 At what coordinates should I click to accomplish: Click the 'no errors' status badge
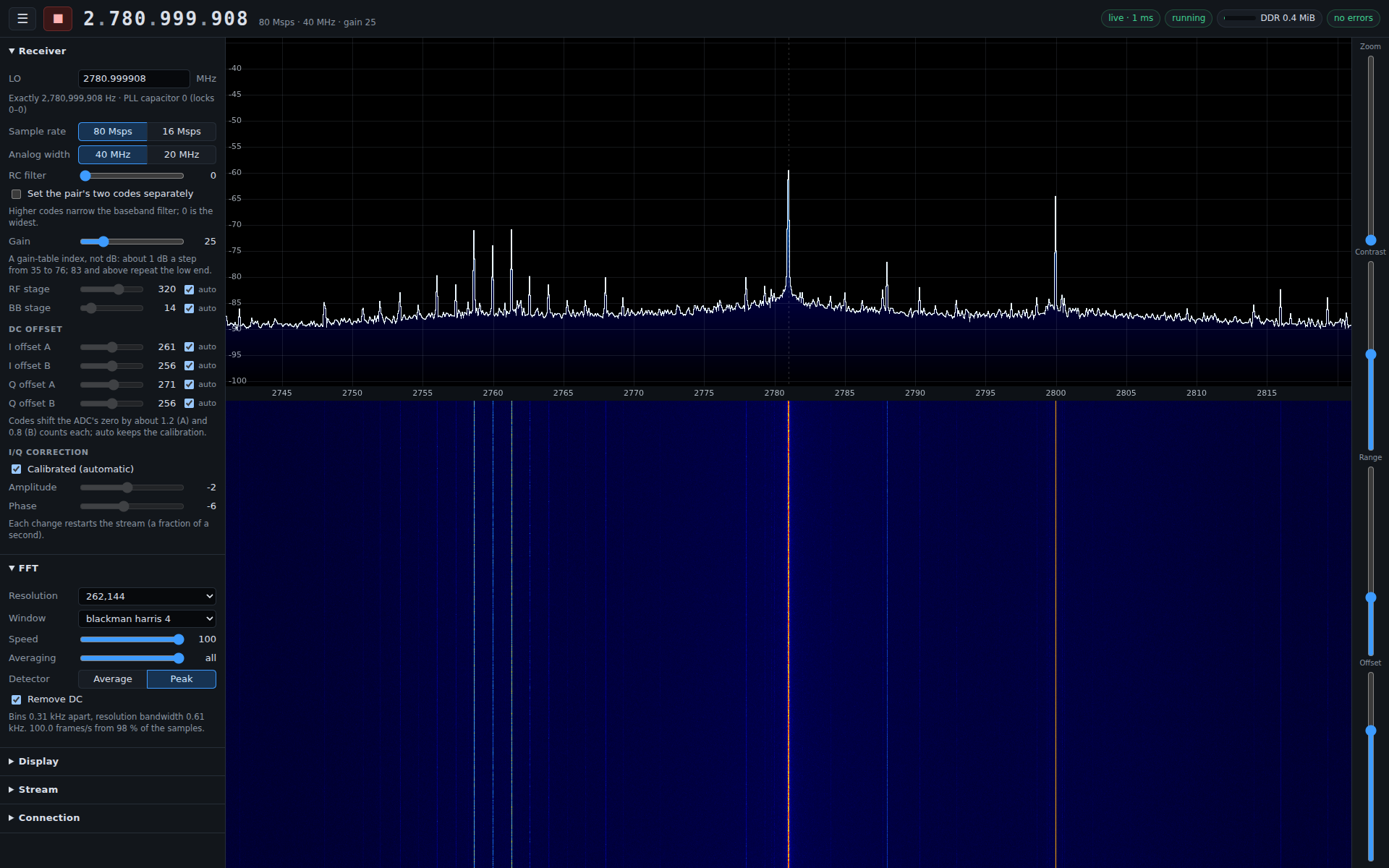pyautogui.click(x=1353, y=18)
